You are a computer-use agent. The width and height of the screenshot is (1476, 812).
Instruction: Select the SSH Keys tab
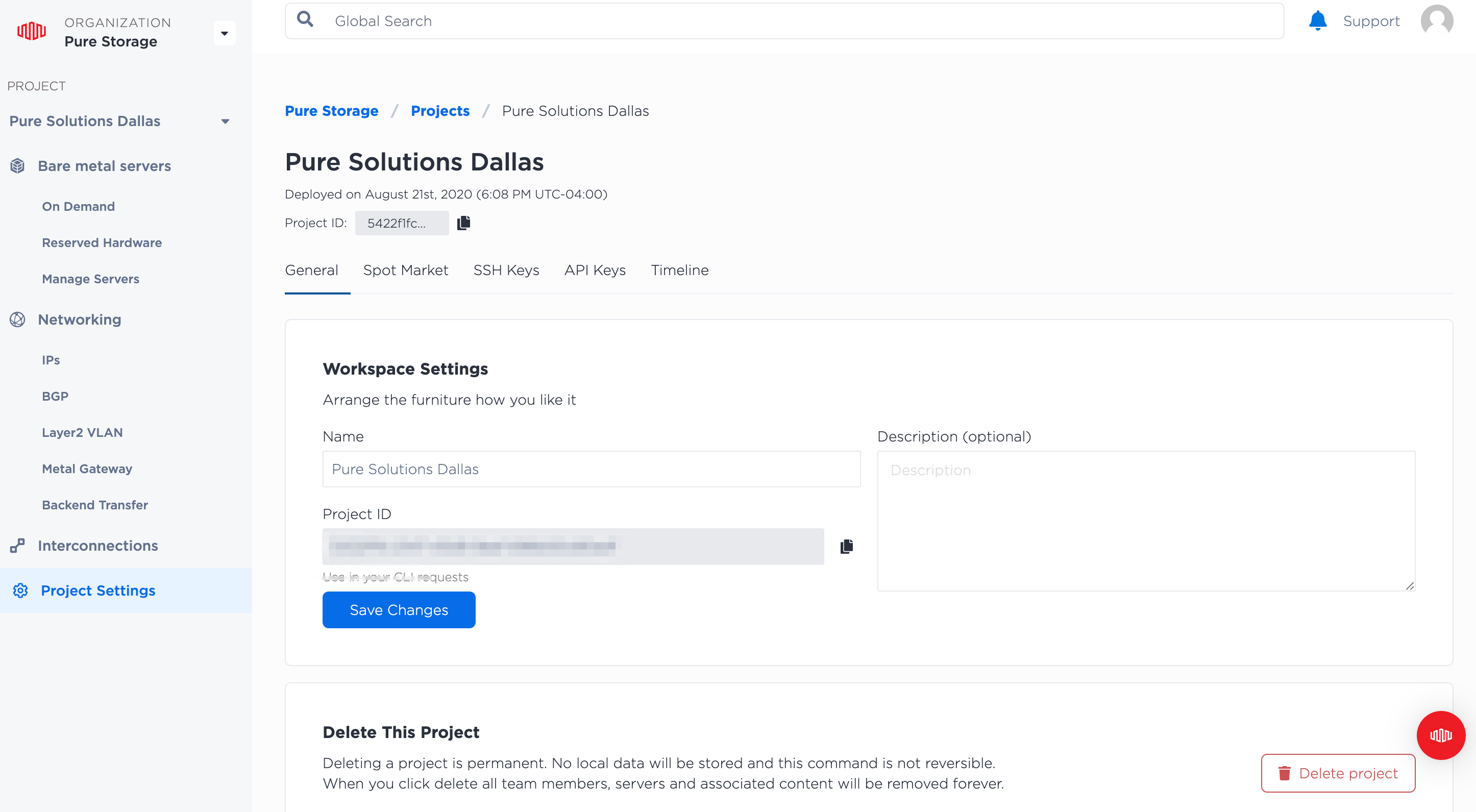point(506,270)
